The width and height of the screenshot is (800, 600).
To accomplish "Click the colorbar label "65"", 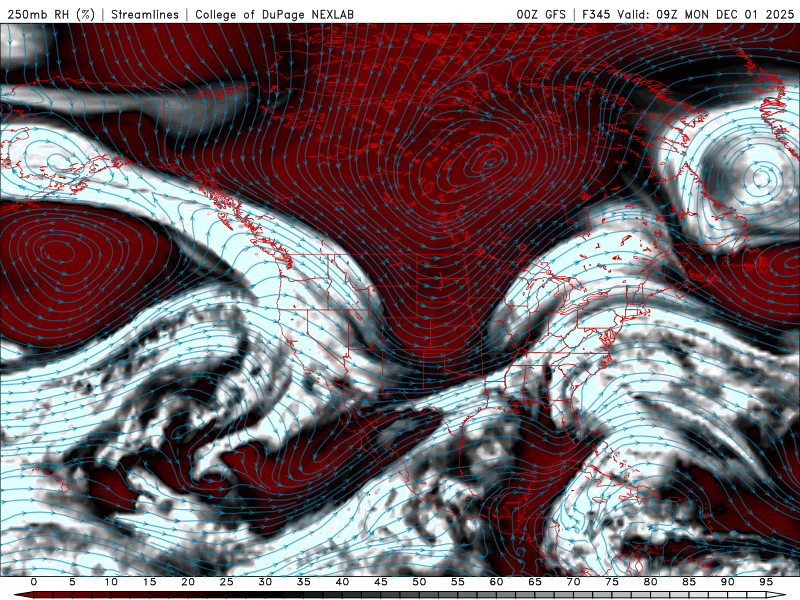I will click(535, 582).
